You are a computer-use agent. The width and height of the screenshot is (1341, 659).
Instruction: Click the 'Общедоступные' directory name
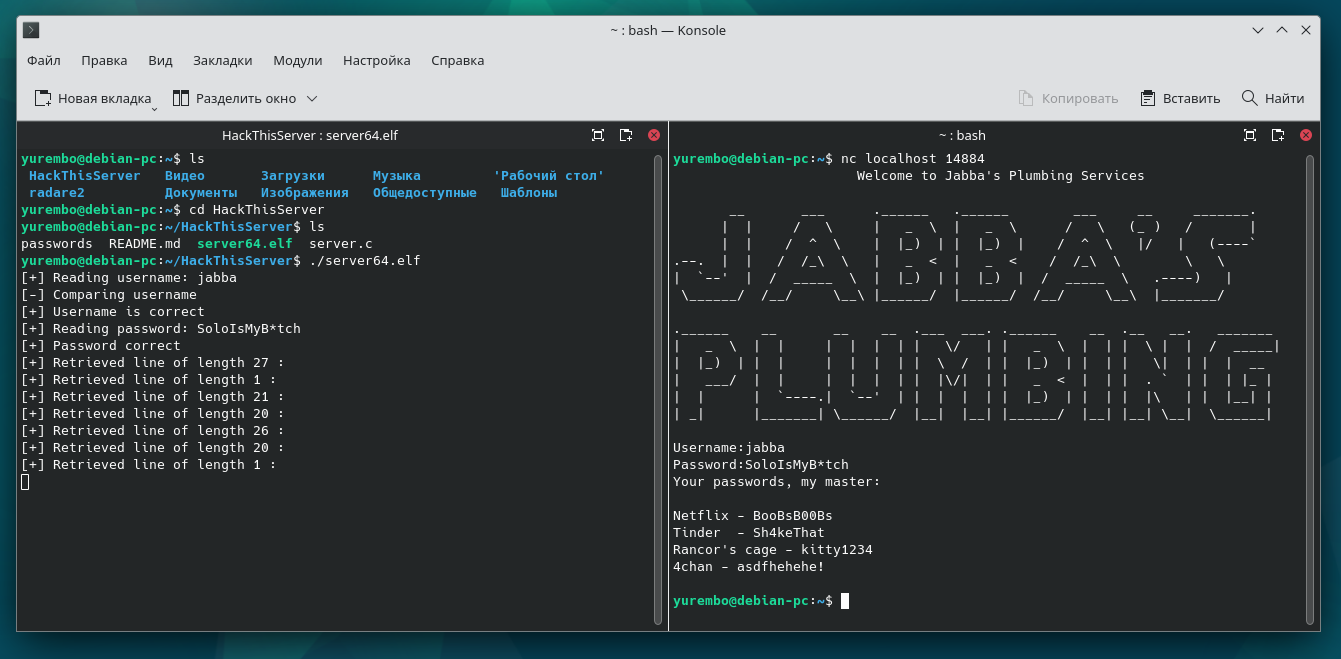[x=425, y=193]
